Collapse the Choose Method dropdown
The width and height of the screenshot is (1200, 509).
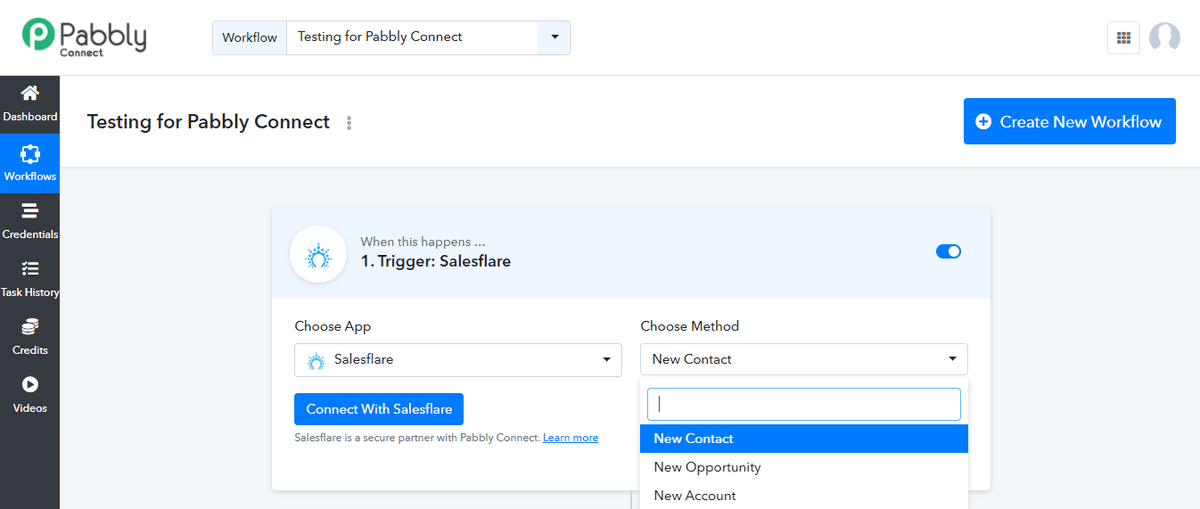[804, 360]
